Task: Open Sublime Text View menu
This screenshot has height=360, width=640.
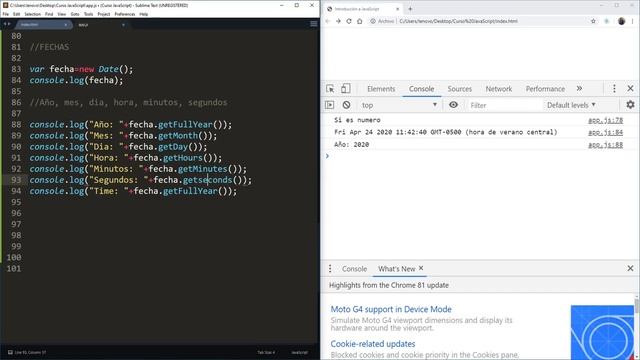Action: [62, 14]
